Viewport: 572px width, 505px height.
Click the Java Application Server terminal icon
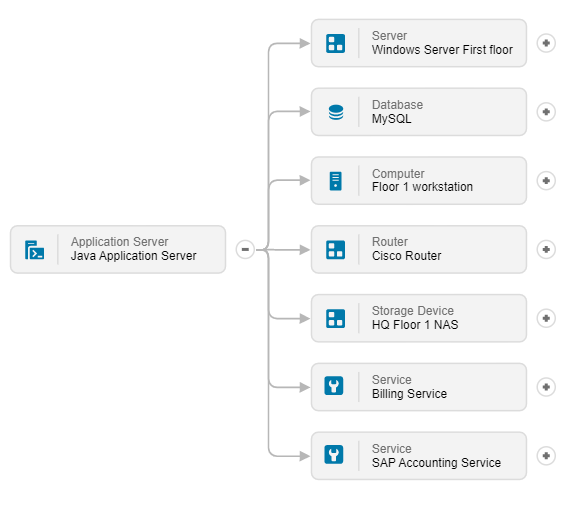35,250
